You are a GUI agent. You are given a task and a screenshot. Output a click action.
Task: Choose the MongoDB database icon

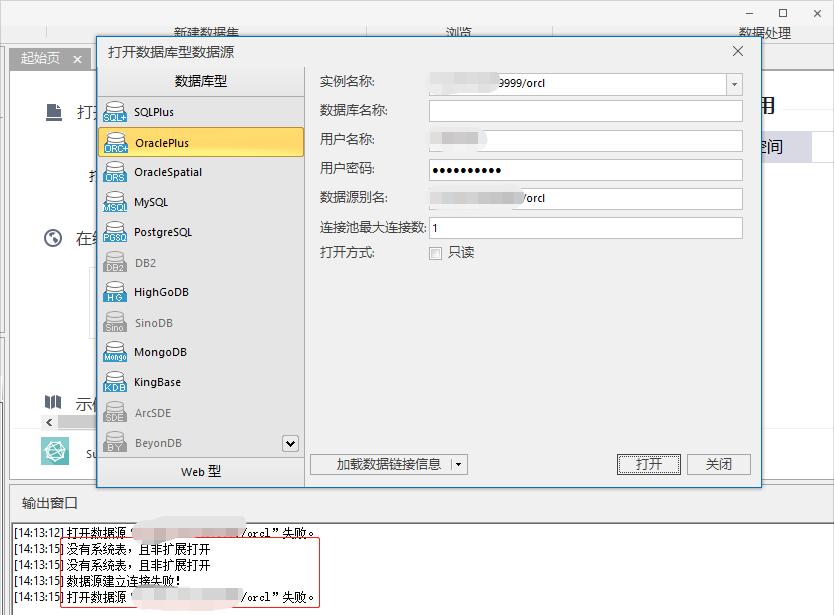pos(115,352)
